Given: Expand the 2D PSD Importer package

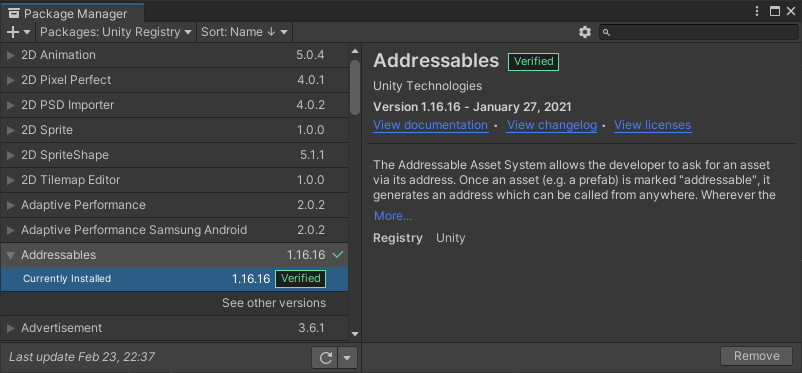Looking at the screenshot, I should pyautogui.click(x=10, y=105).
